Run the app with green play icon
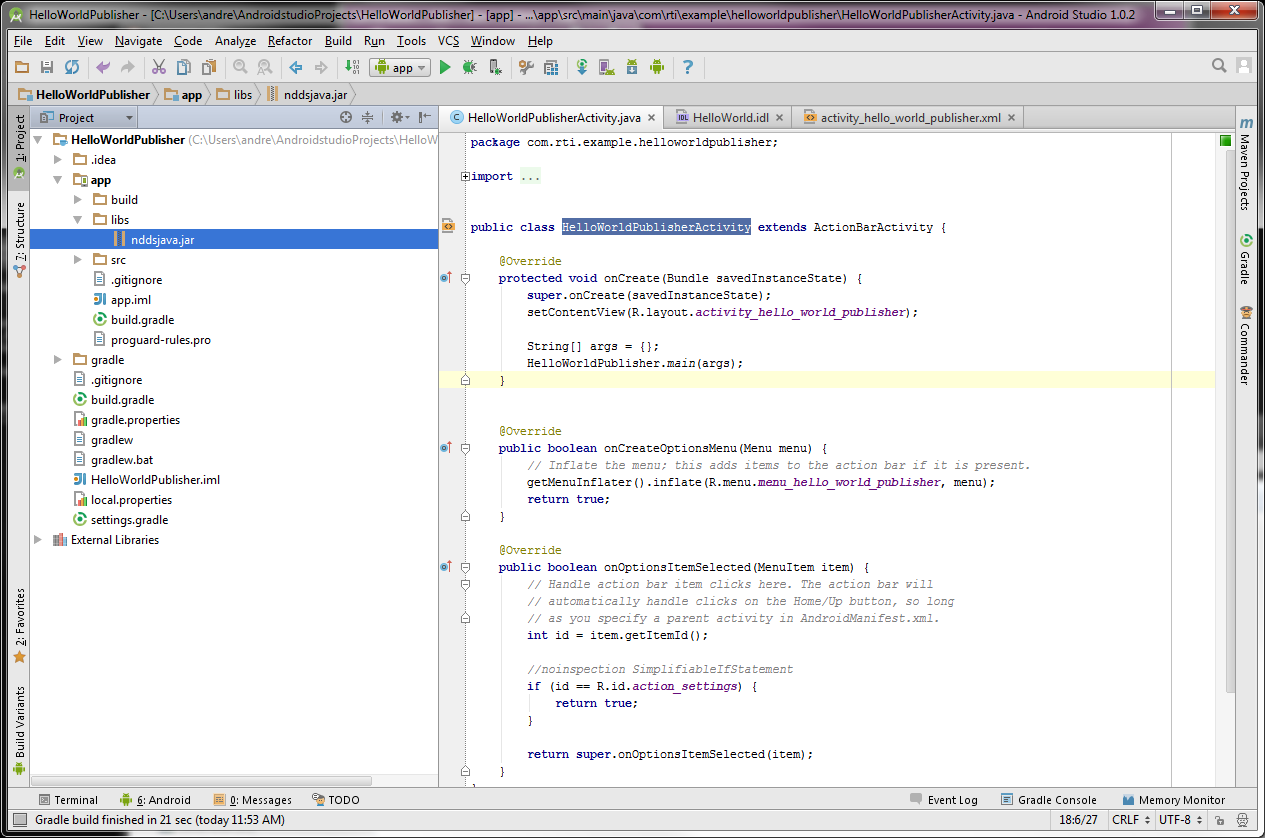Screen dimensions: 1265x838 pos(446,67)
